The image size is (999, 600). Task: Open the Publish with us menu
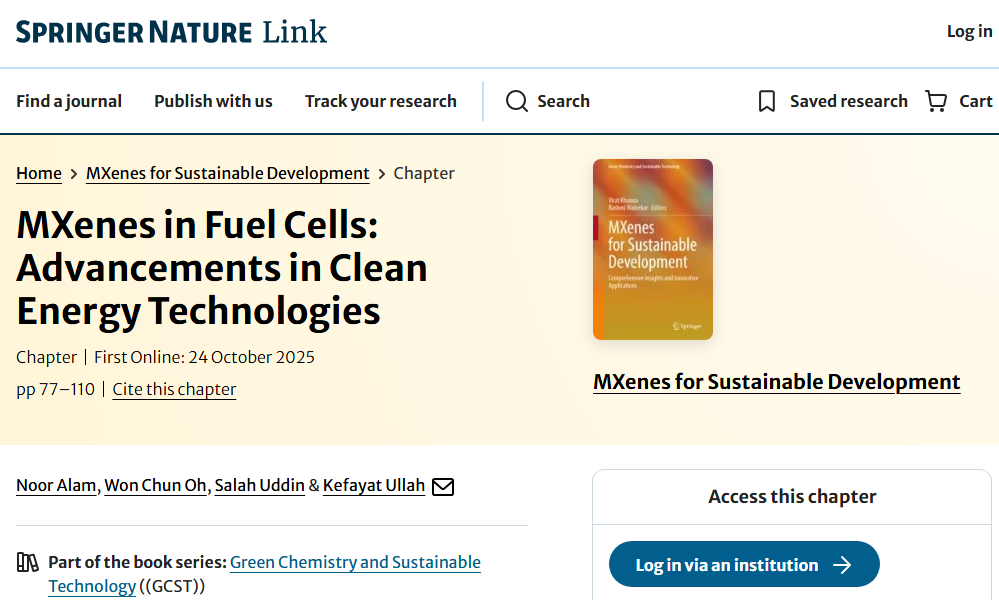[x=213, y=101]
